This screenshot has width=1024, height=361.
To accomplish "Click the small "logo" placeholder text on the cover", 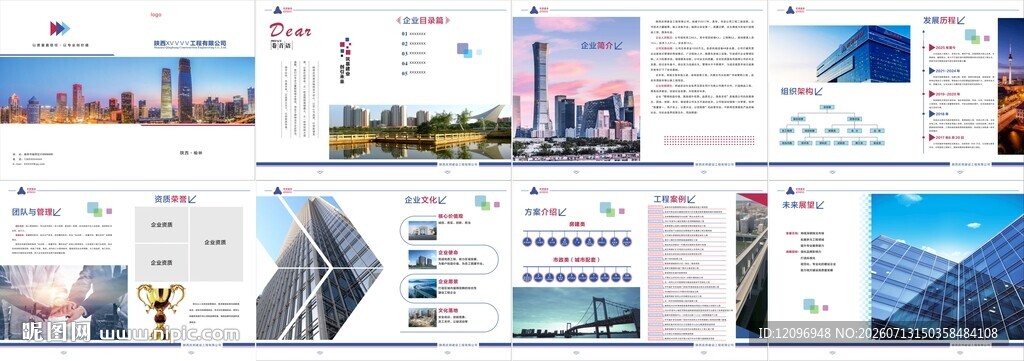I will [x=156, y=14].
